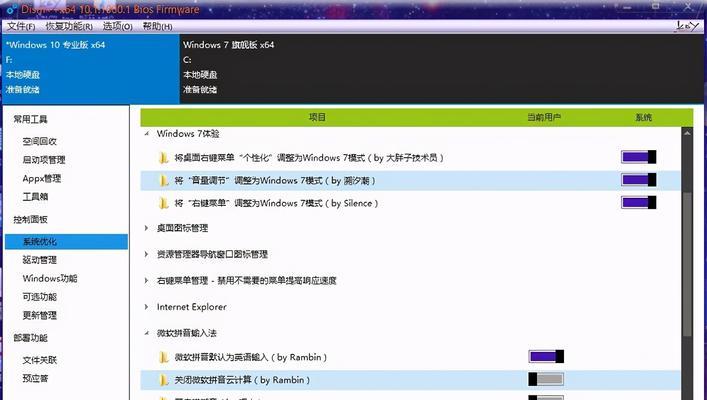Click the Dism++ app icon in title bar

click(x=12, y=9)
